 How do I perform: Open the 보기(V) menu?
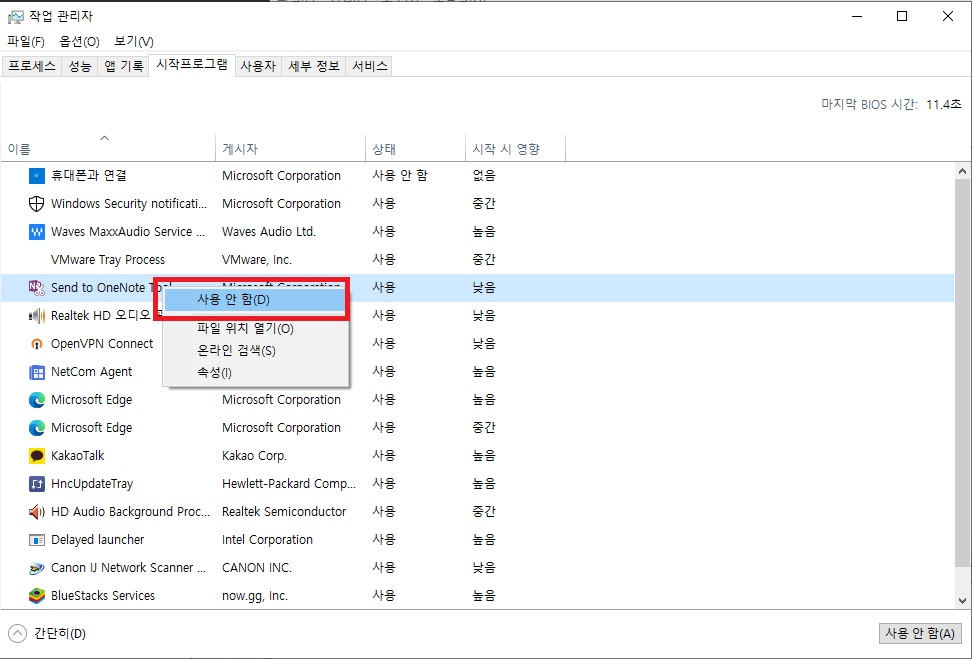click(x=134, y=42)
